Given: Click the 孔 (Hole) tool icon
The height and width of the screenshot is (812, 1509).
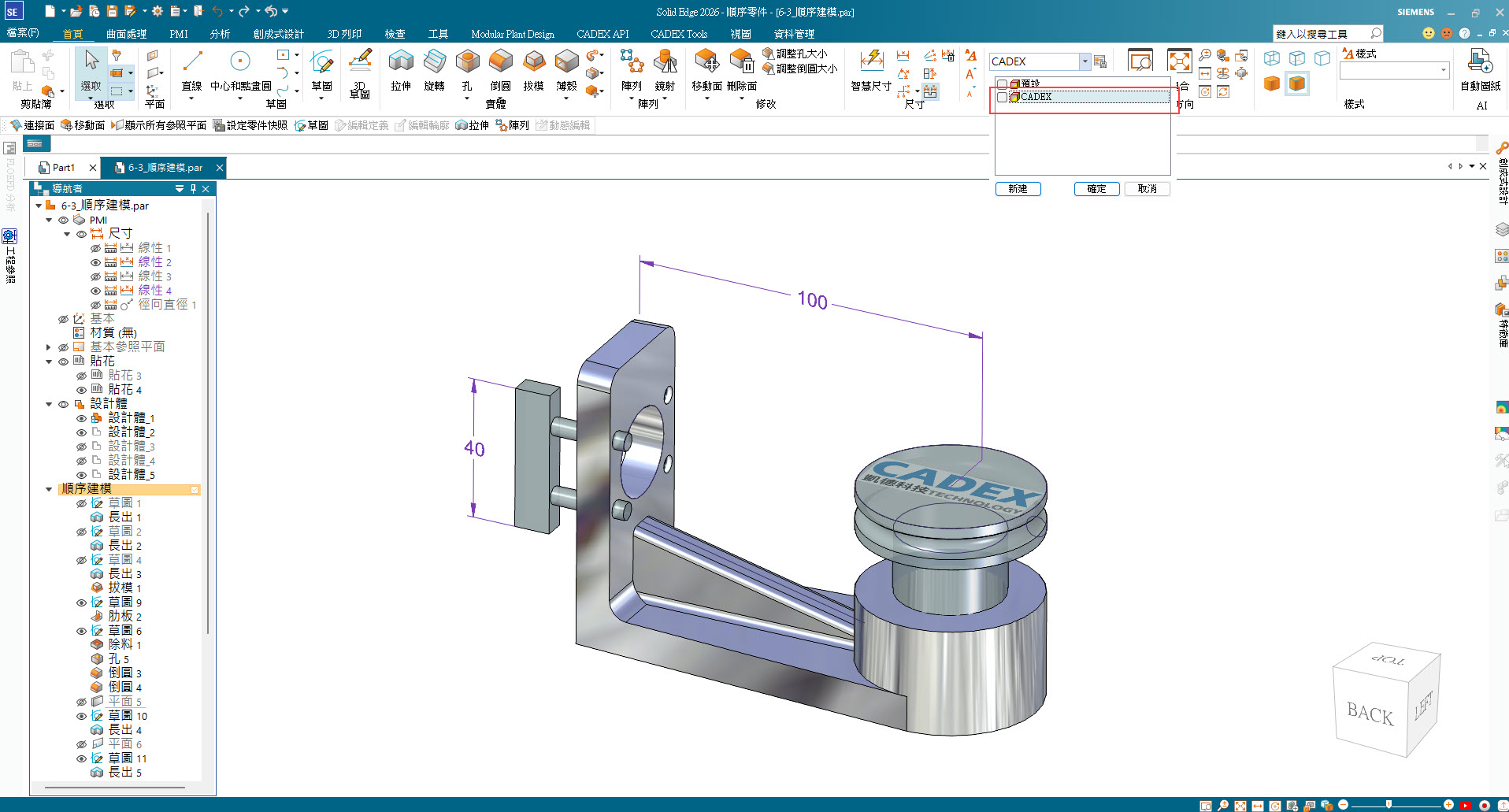Looking at the screenshot, I should coord(467,62).
